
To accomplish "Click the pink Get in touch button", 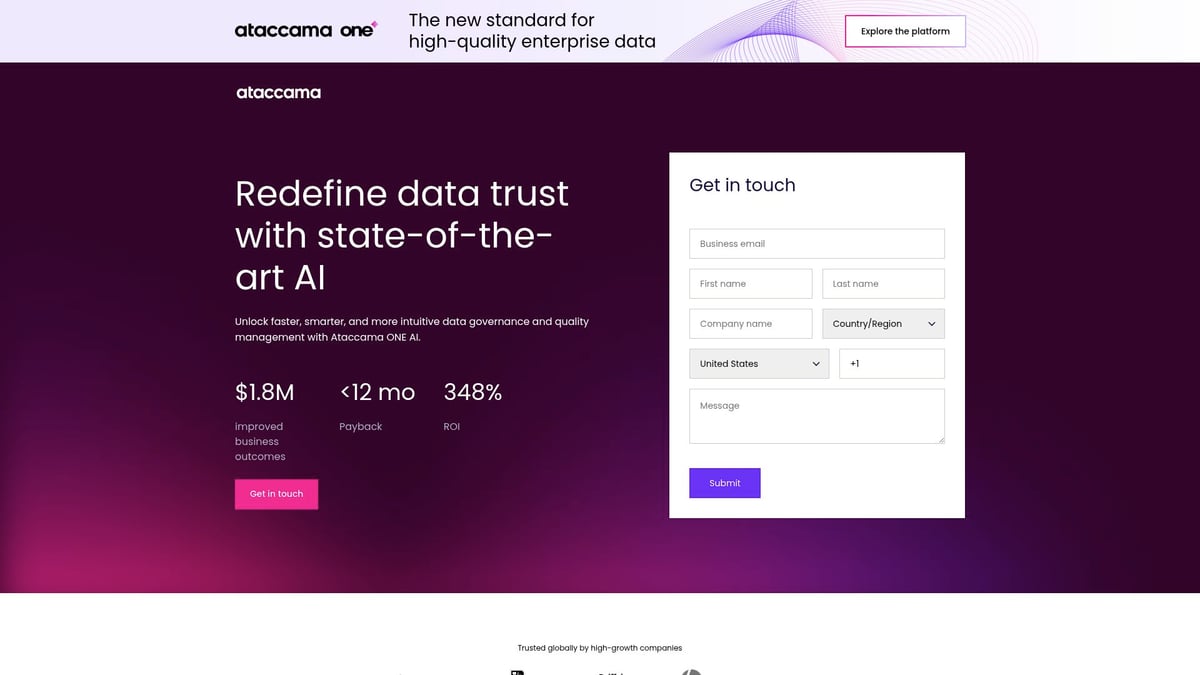I will pos(276,493).
